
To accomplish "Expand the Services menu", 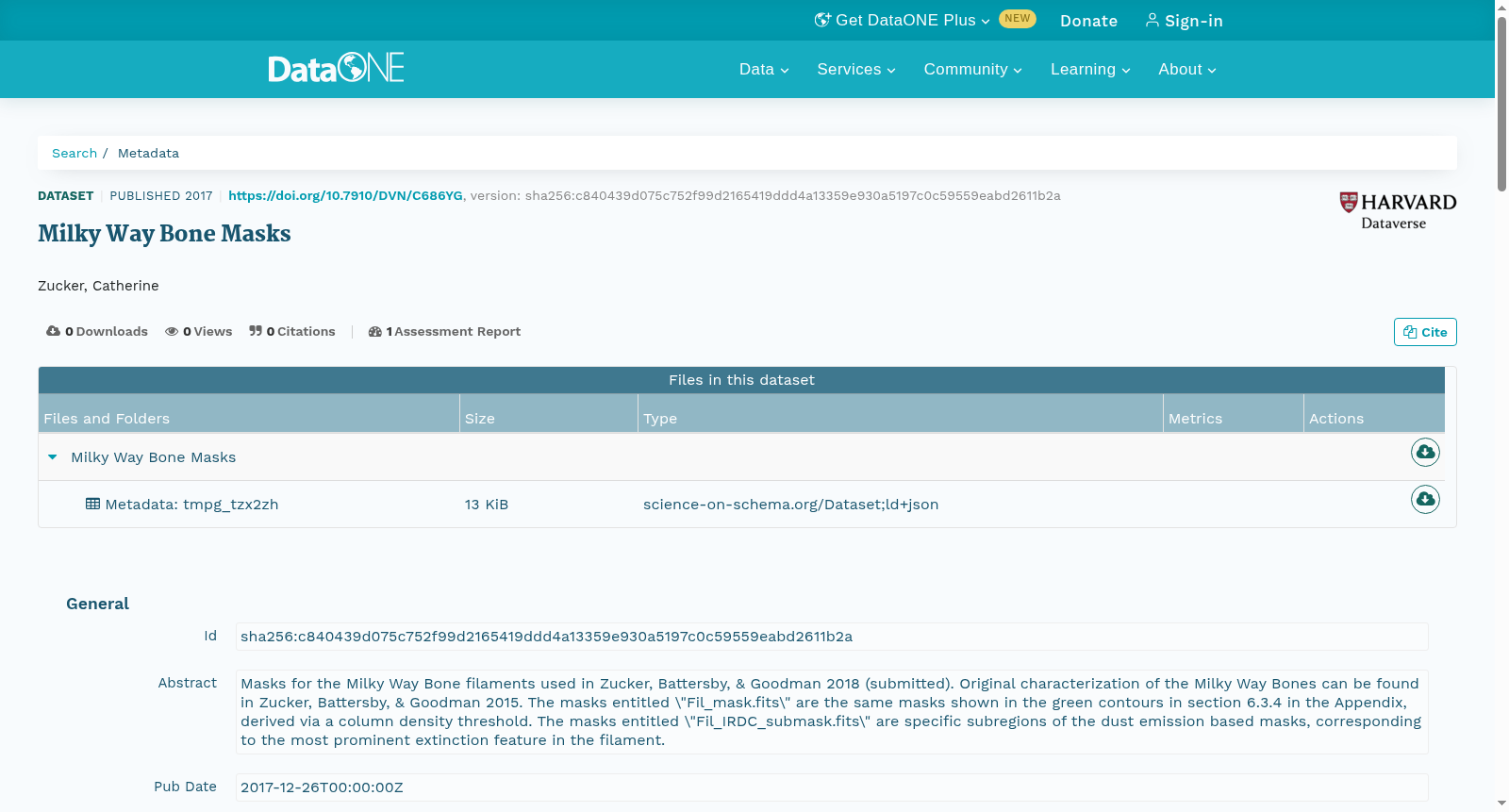I will (856, 70).
